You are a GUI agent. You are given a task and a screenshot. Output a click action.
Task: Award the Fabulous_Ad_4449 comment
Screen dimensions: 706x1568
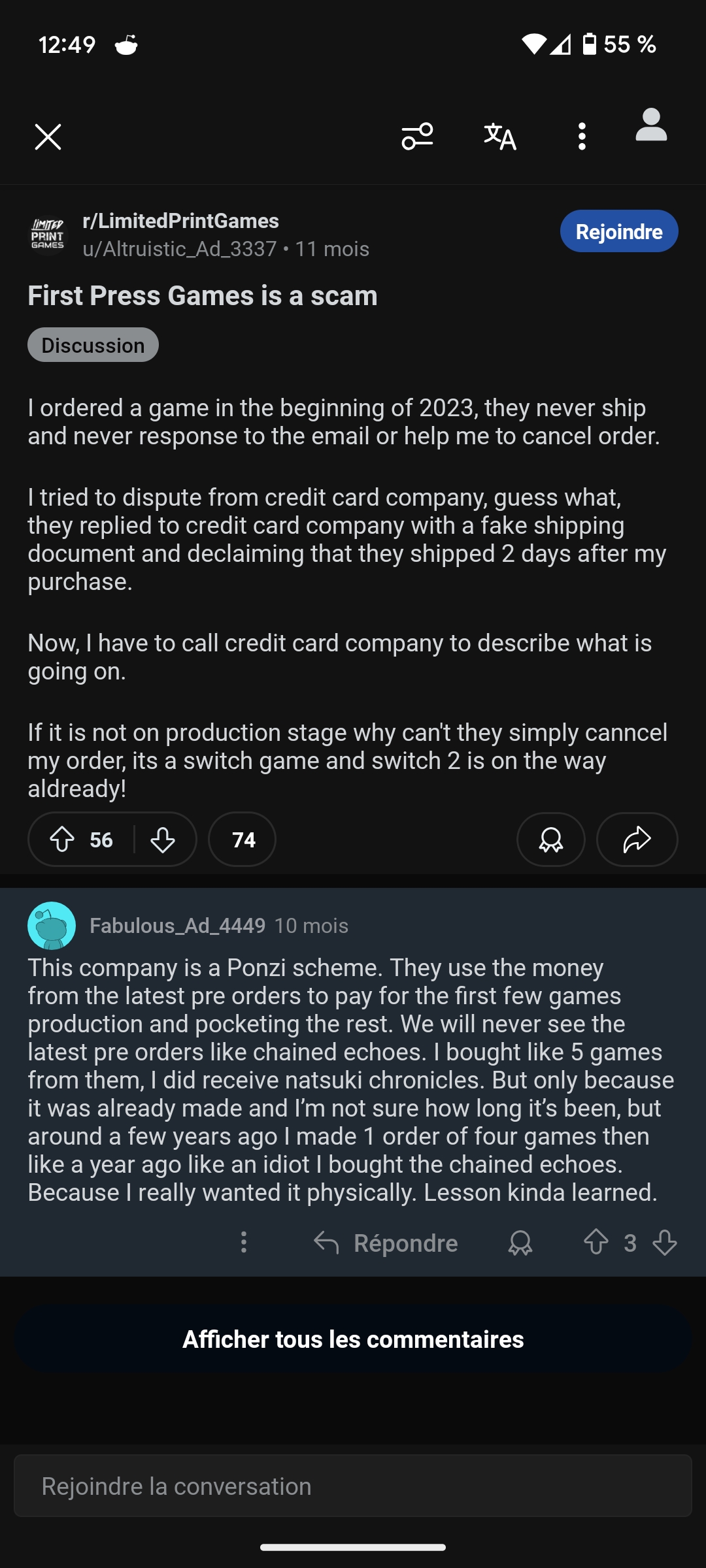[x=520, y=1243]
